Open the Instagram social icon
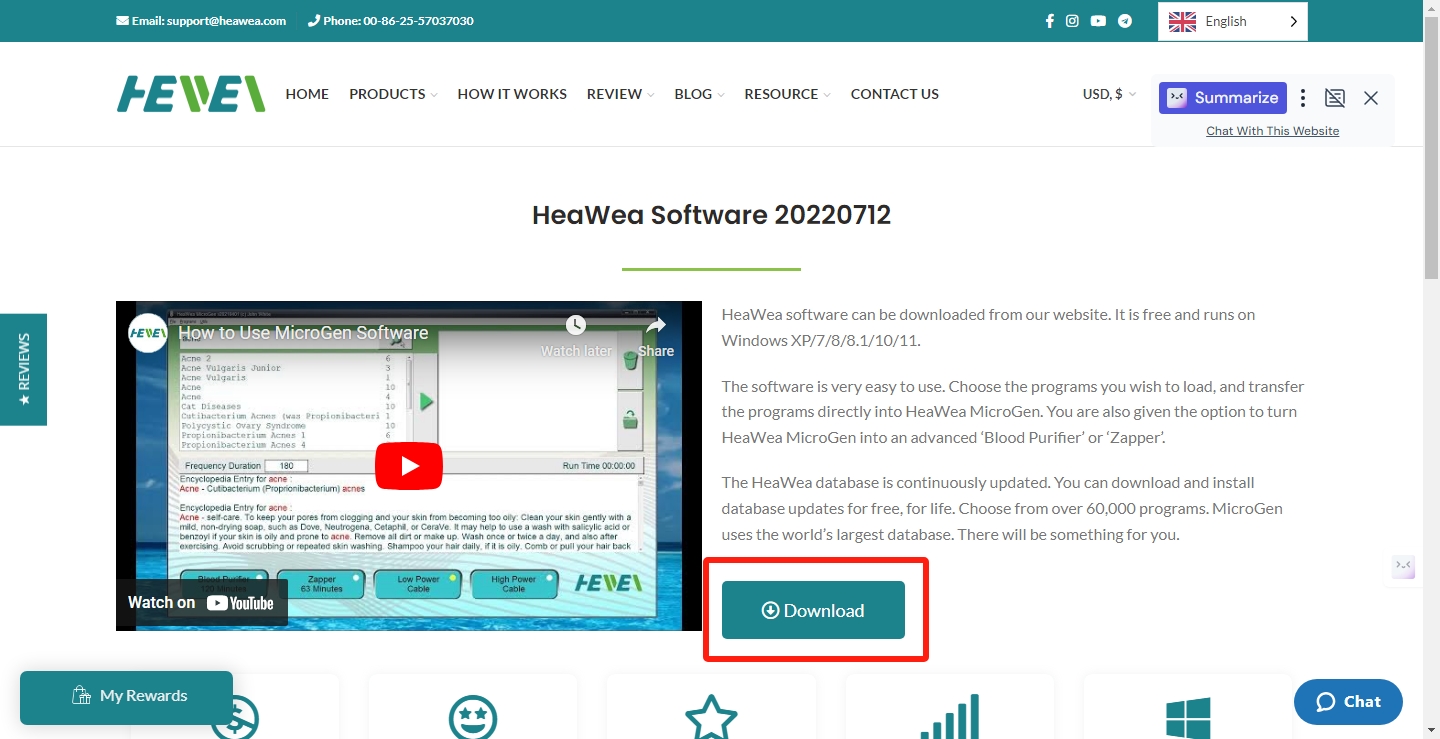1440x739 pixels. (x=1072, y=21)
